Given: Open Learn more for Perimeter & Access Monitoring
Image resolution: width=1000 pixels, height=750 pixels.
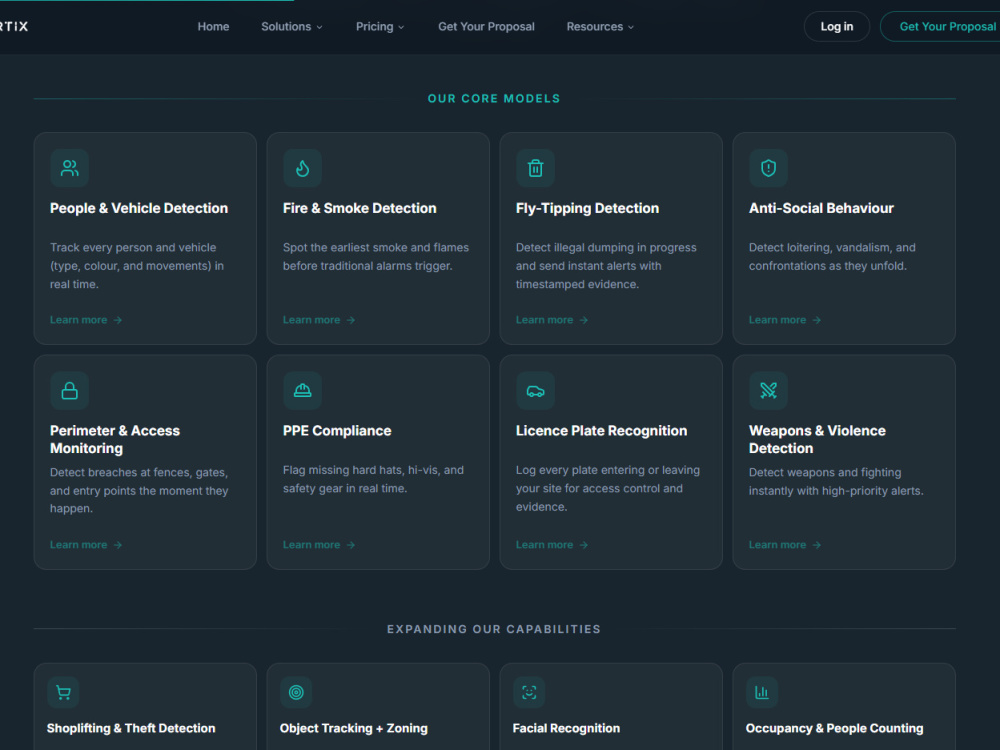Looking at the screenshot, I should pyautogui.click(x=85, y=545).
